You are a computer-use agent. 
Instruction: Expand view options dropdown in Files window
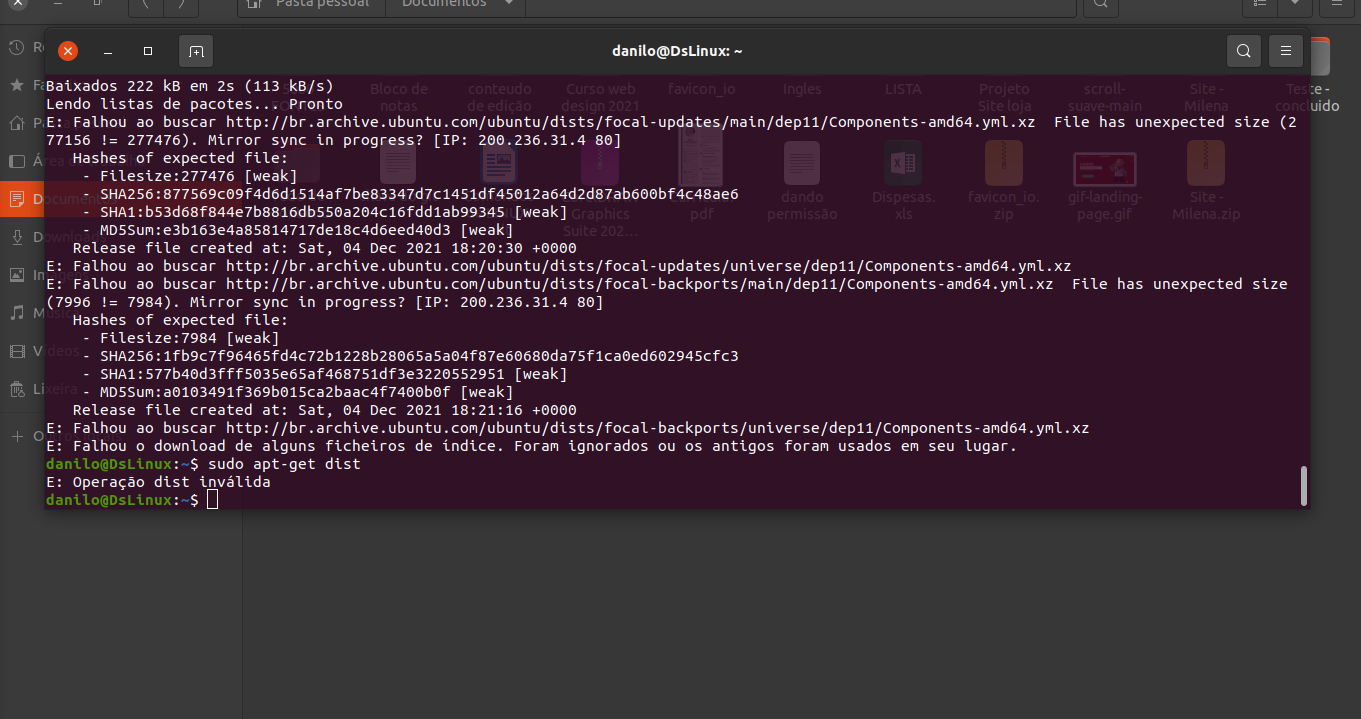[1295, 4]
